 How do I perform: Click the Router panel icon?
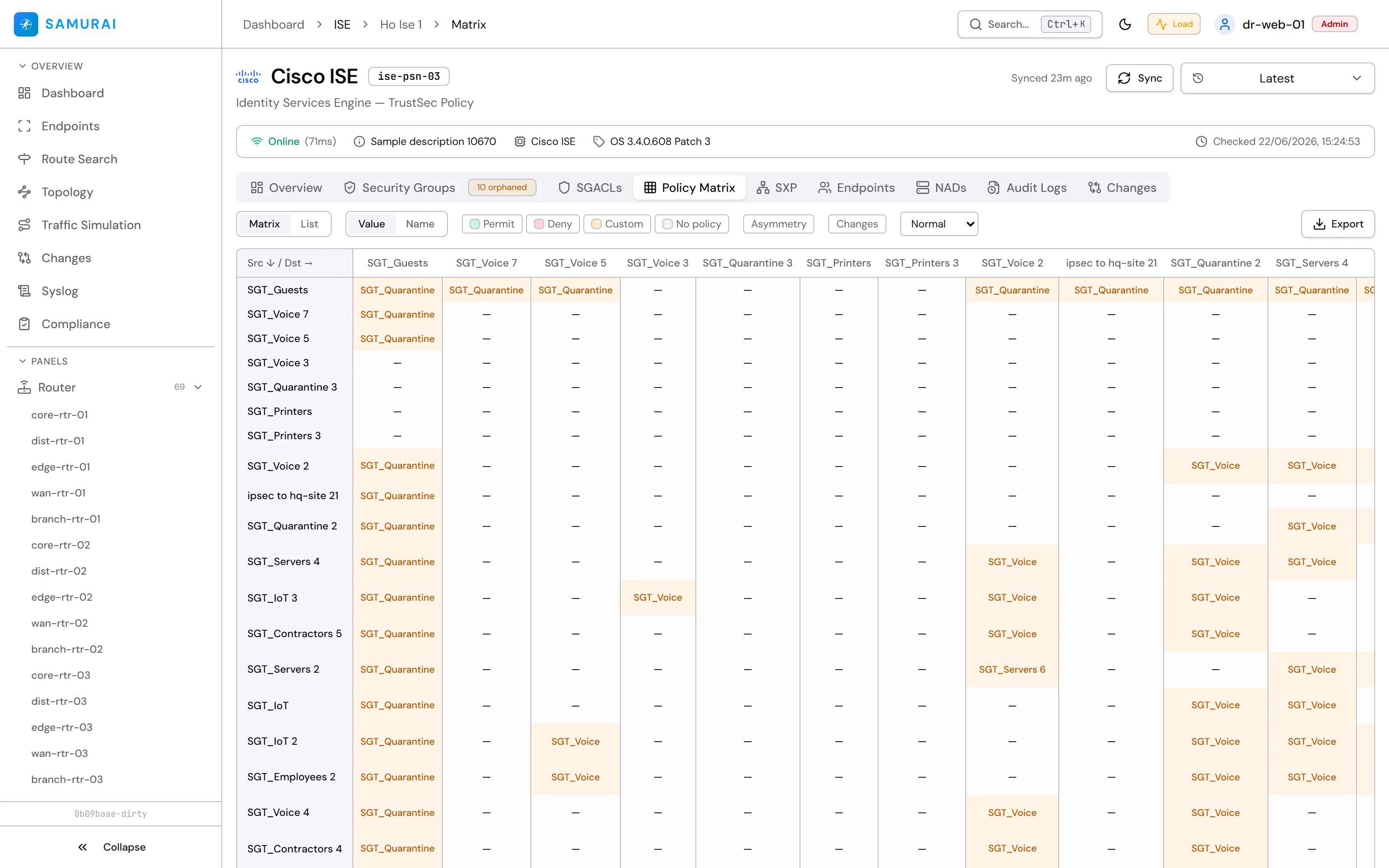click(24, 388)
